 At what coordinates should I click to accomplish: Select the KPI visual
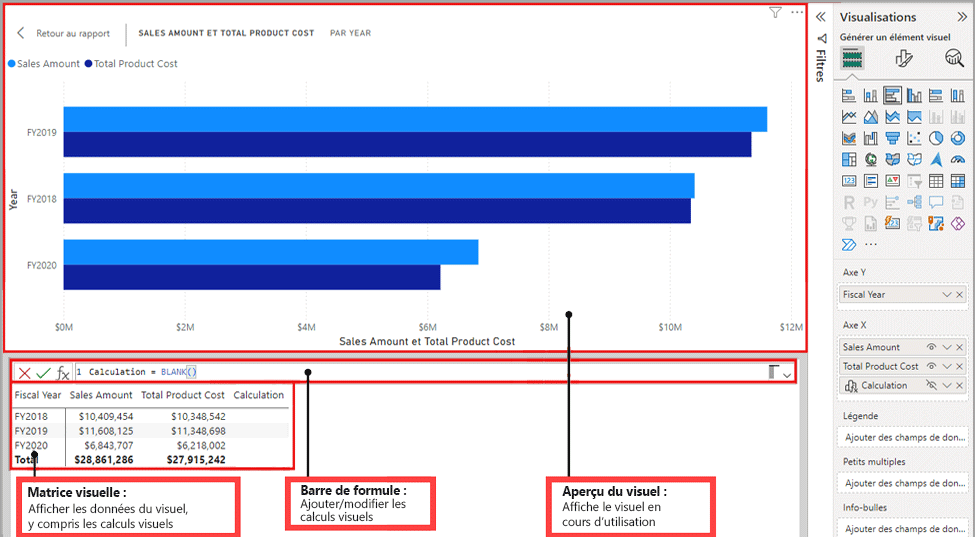coord(892,181)
